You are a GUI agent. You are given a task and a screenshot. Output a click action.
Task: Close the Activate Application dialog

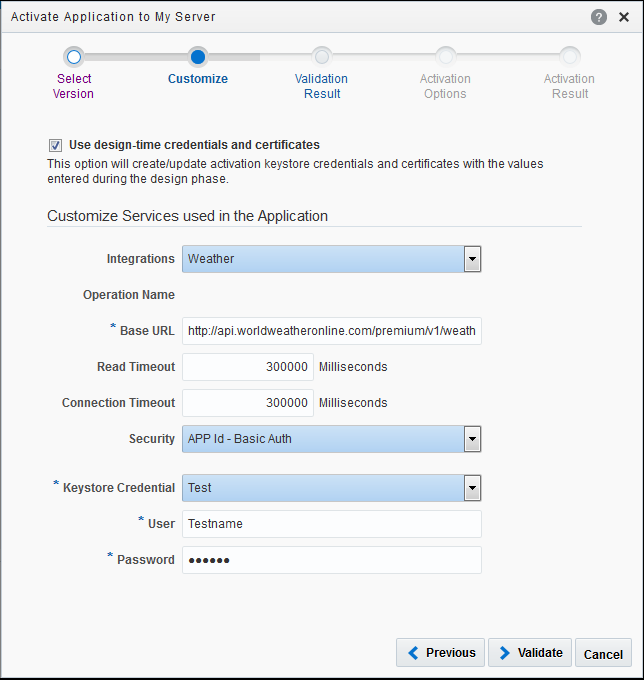[x=624, y=17]
